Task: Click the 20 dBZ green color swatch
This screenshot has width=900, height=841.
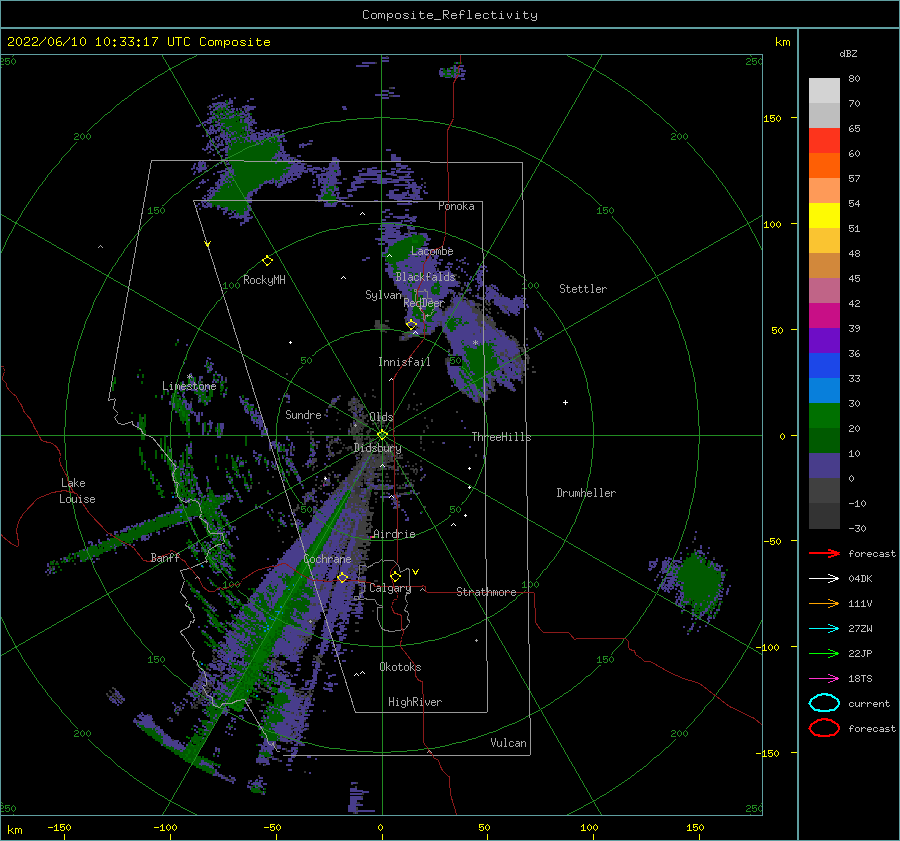Action: coord(824,416)
